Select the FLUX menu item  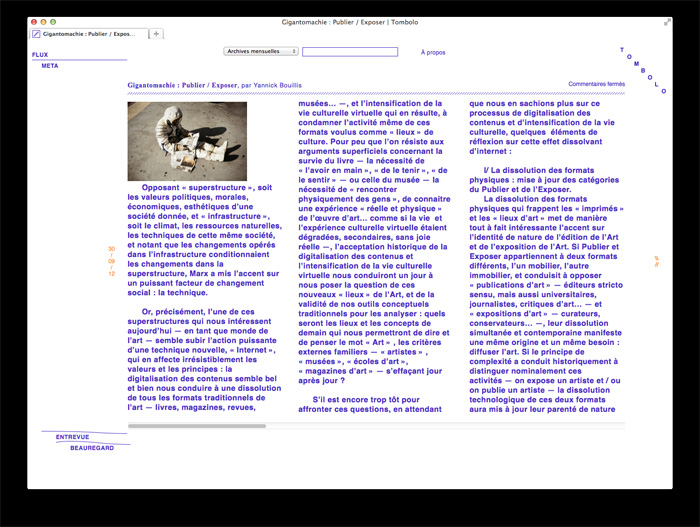(40, 54)
